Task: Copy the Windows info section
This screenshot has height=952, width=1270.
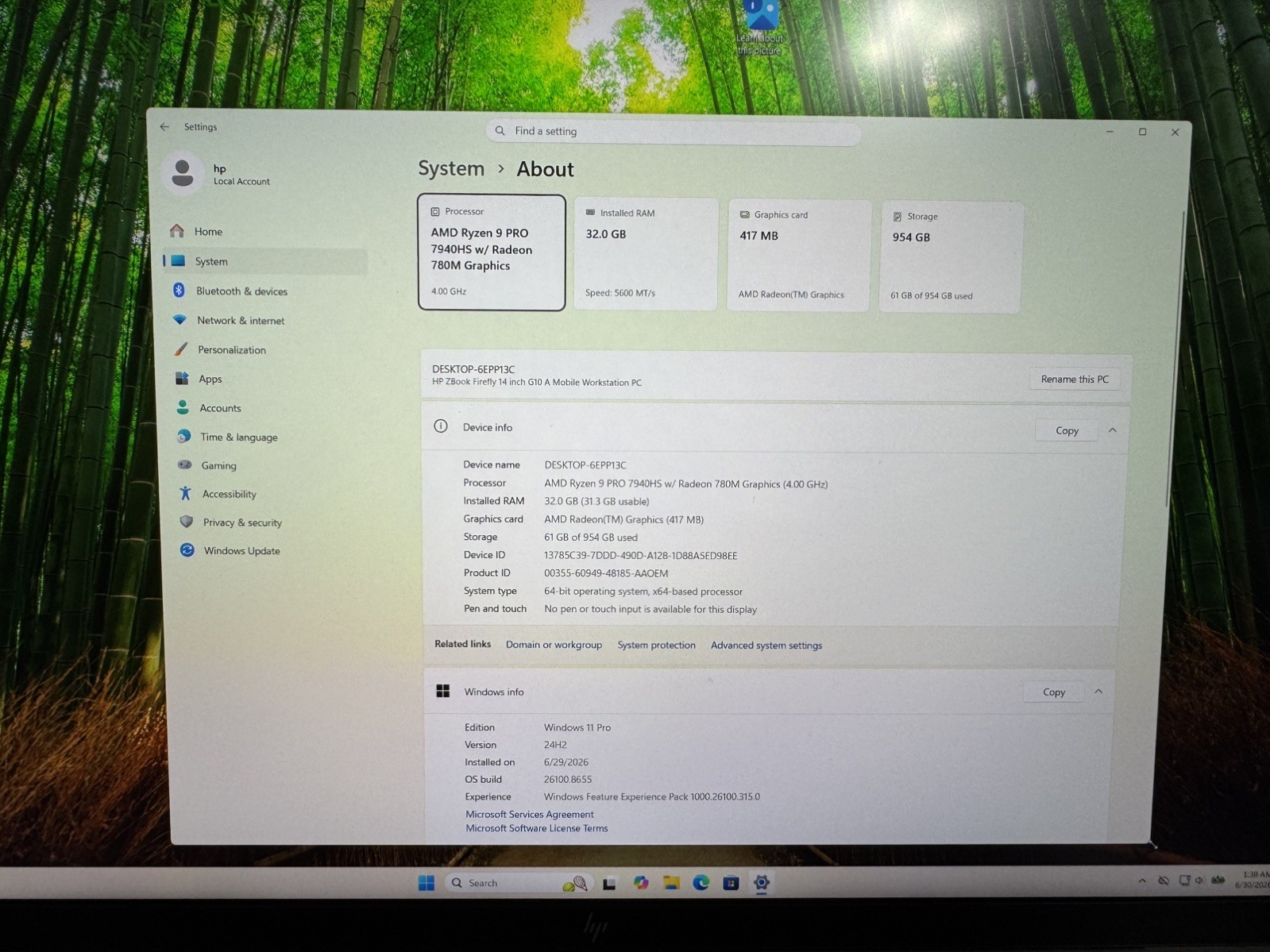Action: point(1054,692)
